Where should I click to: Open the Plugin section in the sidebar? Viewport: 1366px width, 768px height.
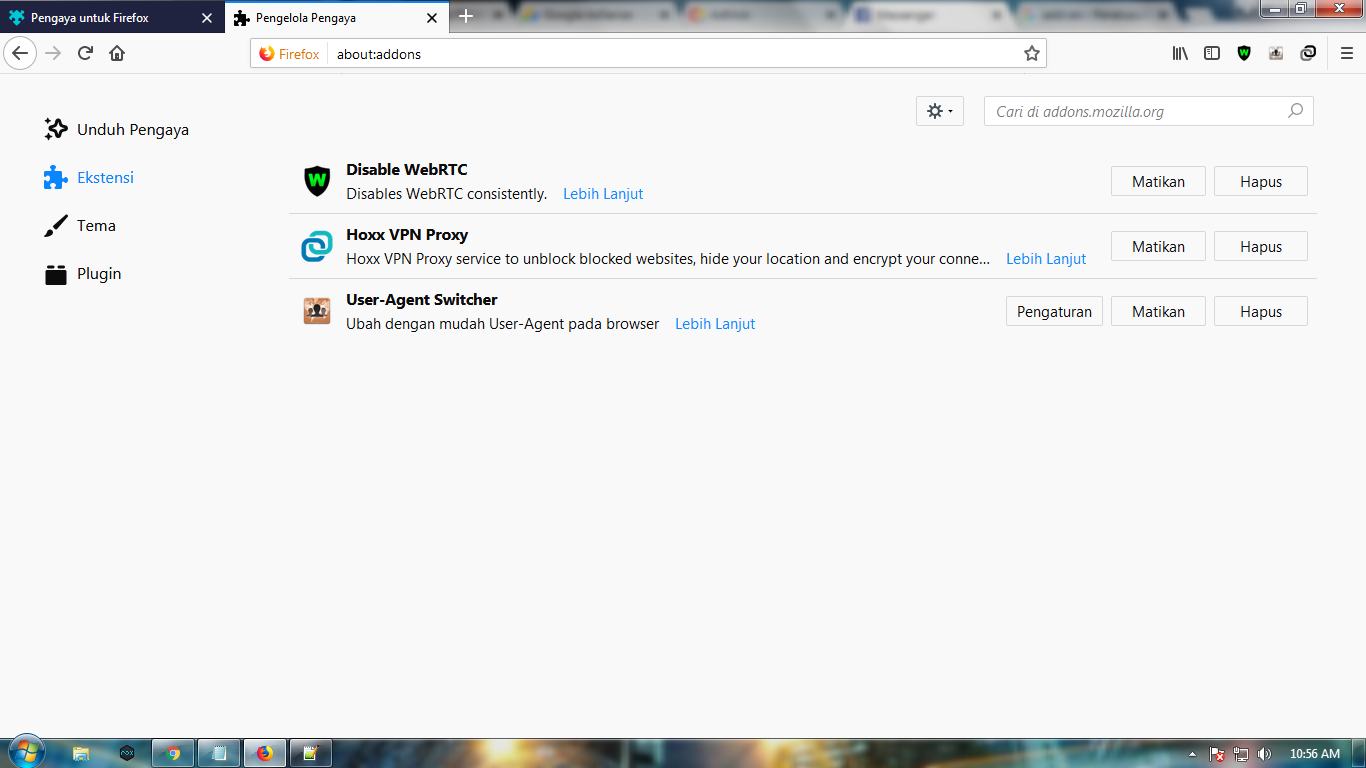point(99,273)
